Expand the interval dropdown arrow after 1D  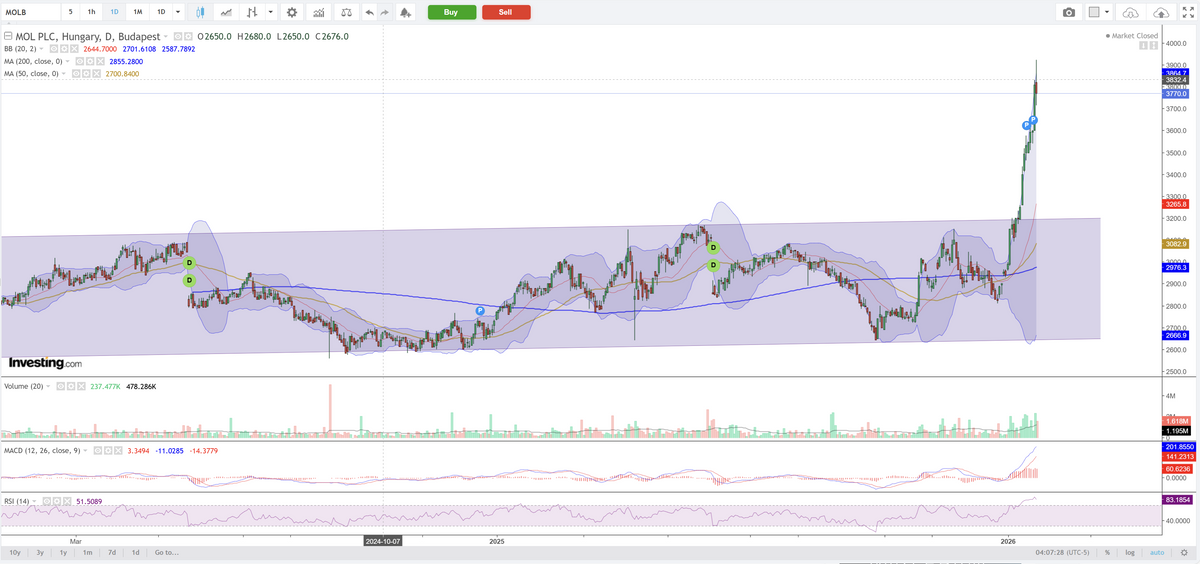point(178,12)
